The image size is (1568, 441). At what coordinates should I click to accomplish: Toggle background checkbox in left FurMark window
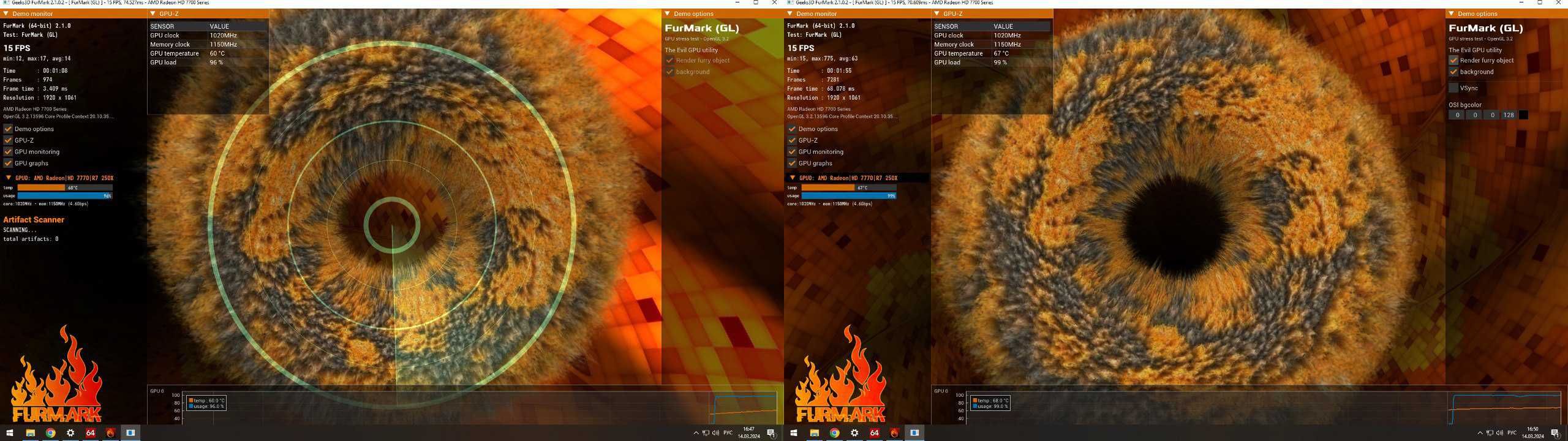click(669, 72)
